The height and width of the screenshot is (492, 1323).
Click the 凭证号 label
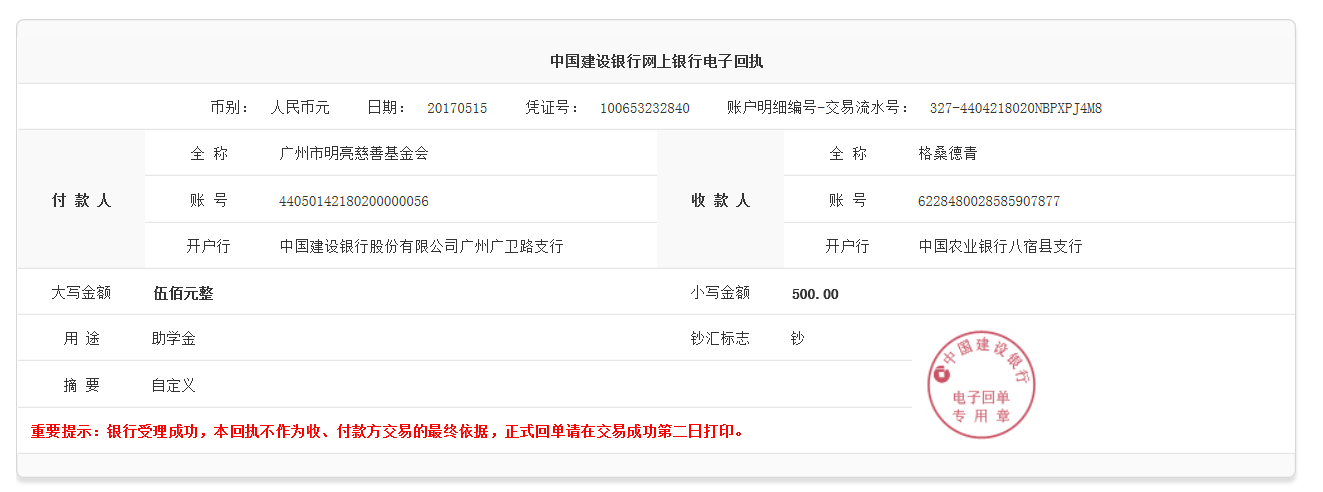553,107
